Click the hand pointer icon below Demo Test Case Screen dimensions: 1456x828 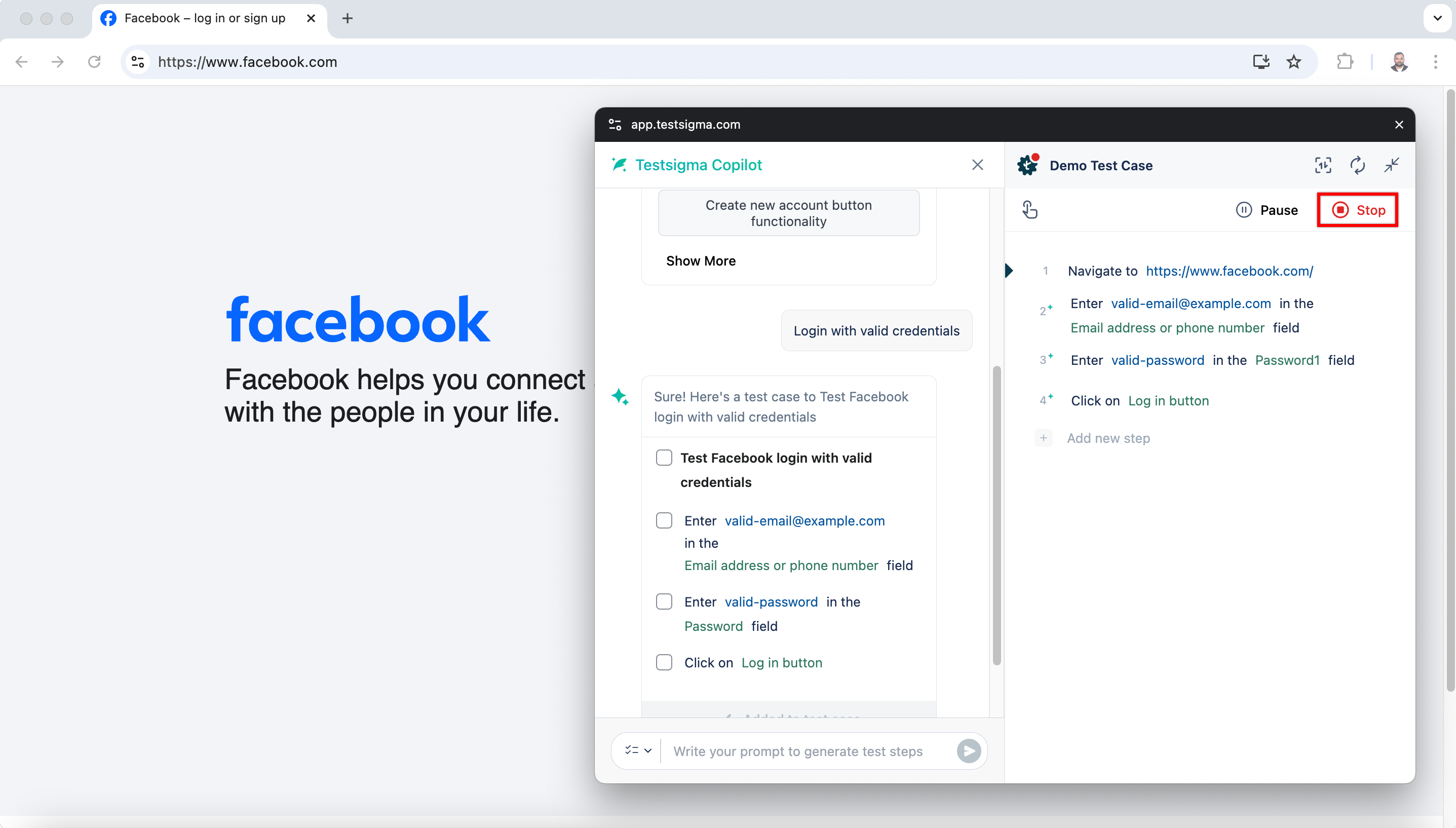tap(1029, 210)
